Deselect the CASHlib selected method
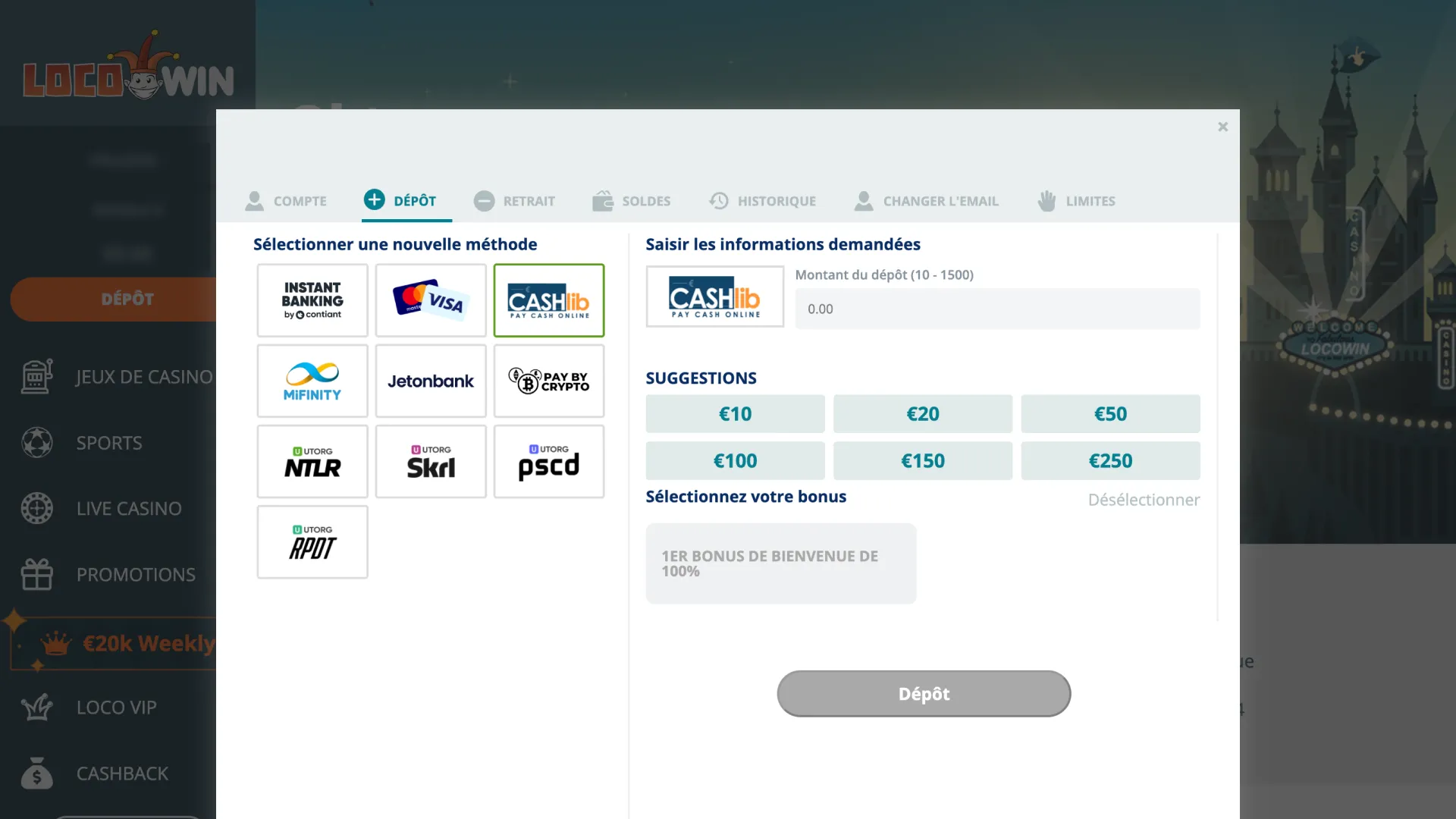 pos(548,300)
